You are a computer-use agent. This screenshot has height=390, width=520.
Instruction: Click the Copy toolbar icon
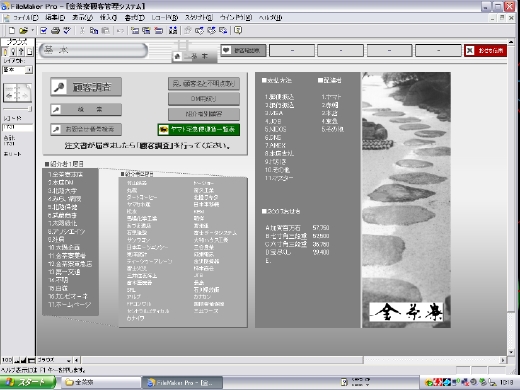coord(94,31)
